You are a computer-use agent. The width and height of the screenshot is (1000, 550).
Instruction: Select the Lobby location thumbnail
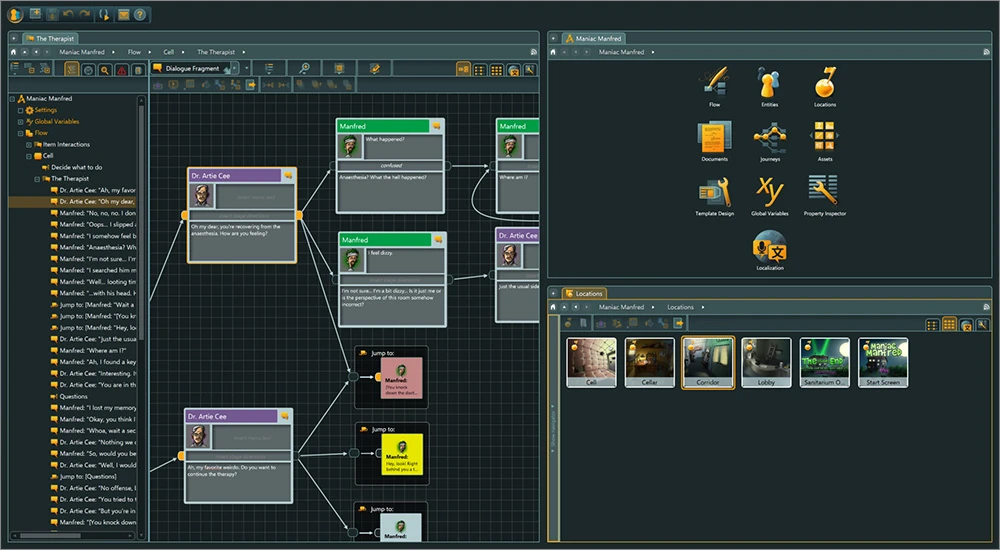pyautogui.click(x=766, y=362)
